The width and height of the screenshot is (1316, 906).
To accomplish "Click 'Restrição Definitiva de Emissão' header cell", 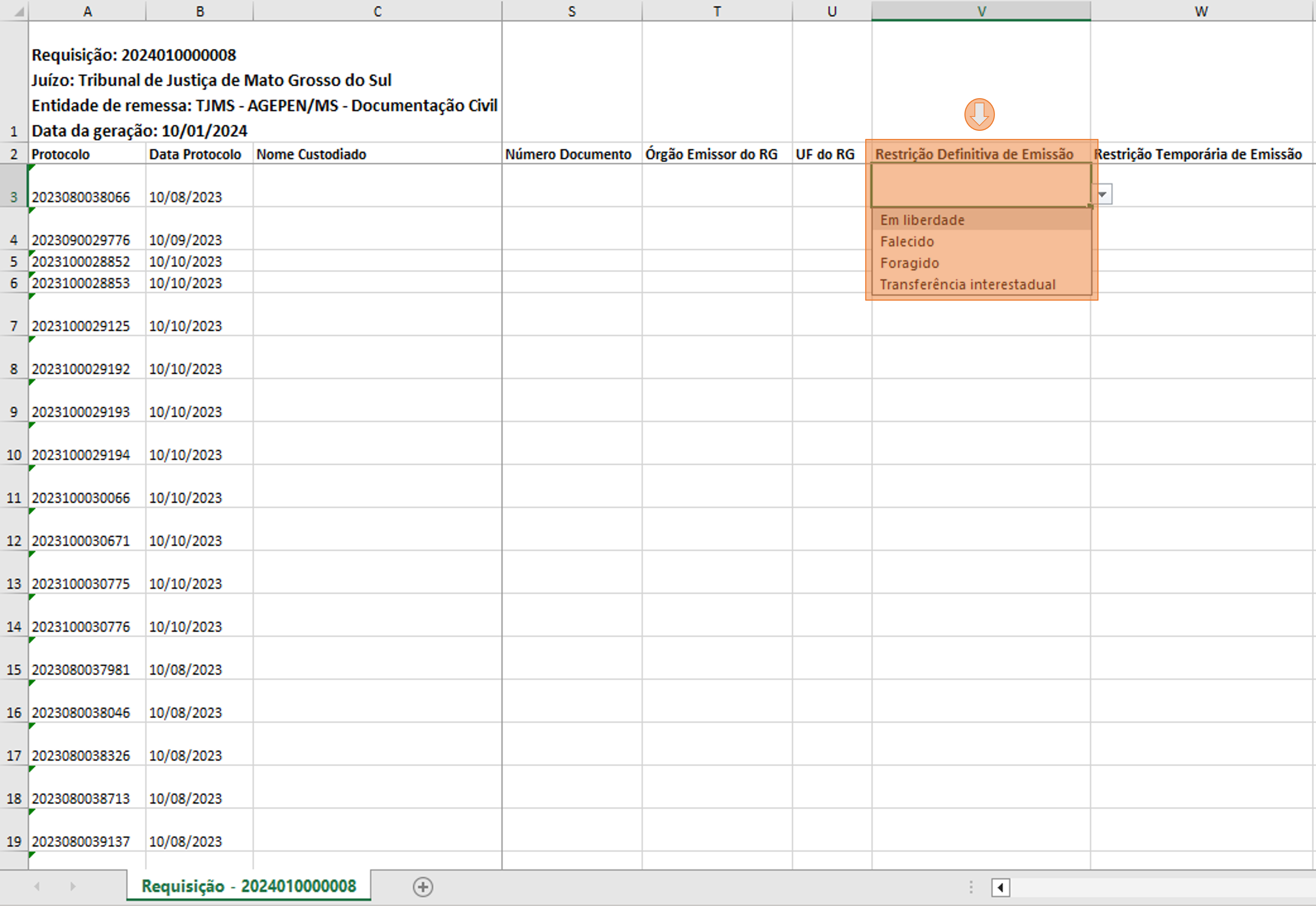I will [x=981, y=154].
